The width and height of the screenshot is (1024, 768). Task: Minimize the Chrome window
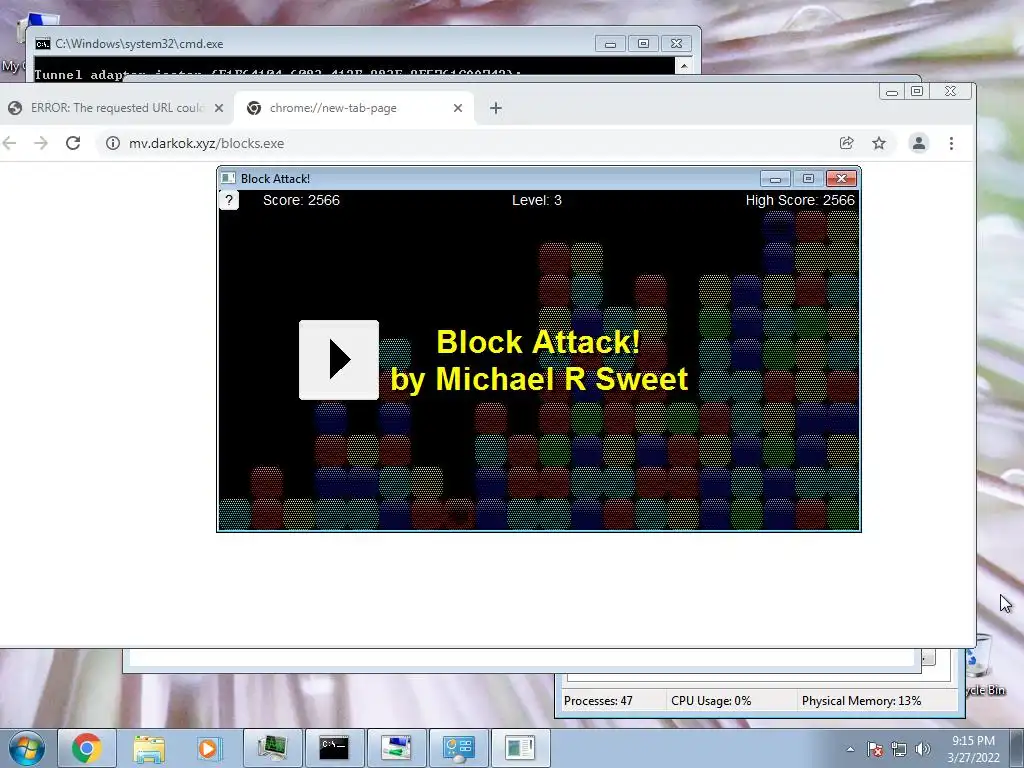pyautogui.click(x=891, y=91)
